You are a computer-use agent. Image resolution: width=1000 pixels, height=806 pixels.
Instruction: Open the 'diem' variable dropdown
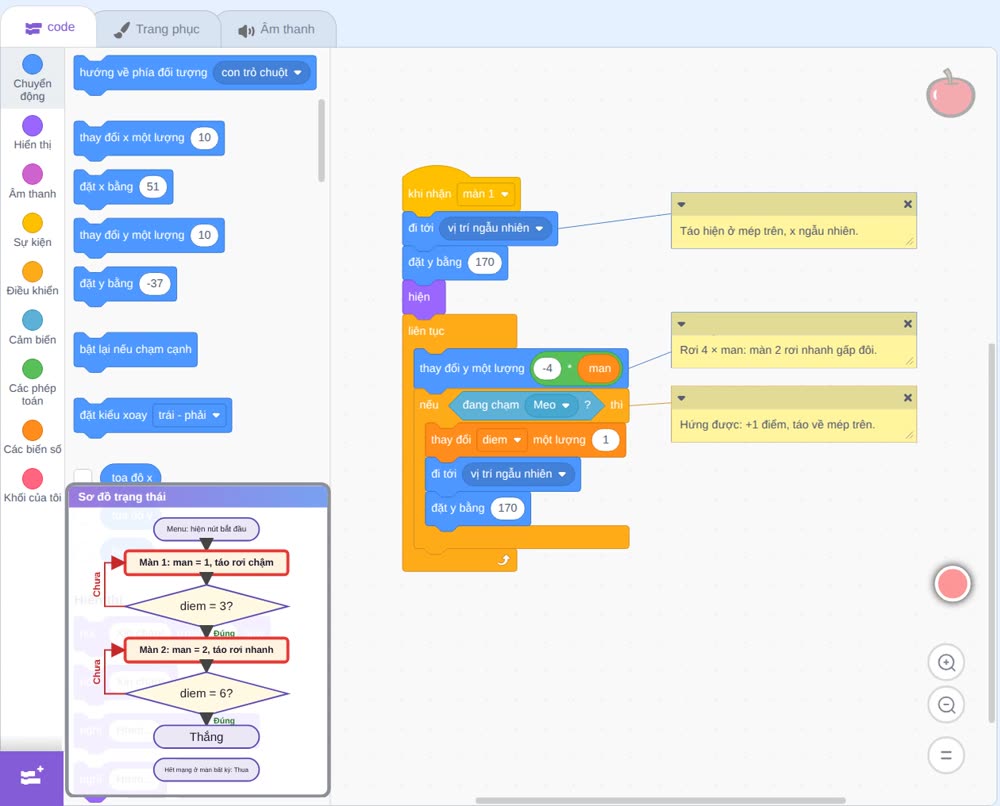[501, 440]
